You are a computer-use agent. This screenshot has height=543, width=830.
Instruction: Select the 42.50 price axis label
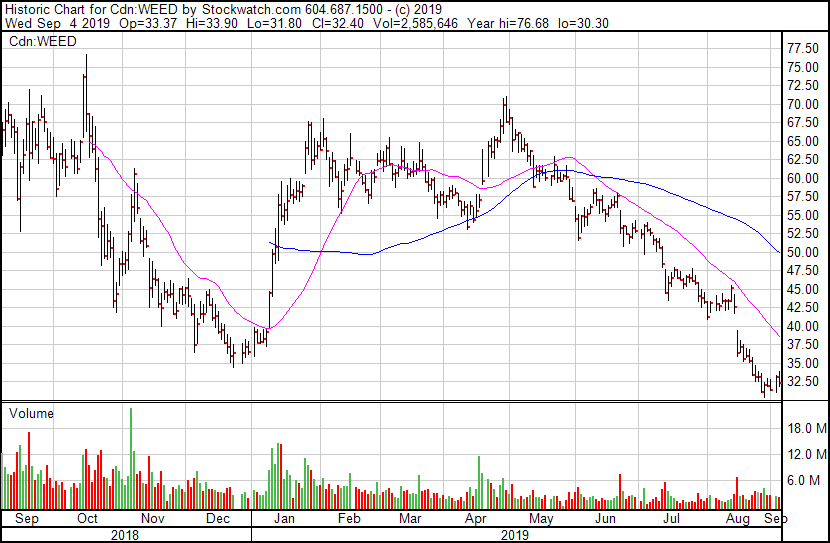click(x=803, y=307)
